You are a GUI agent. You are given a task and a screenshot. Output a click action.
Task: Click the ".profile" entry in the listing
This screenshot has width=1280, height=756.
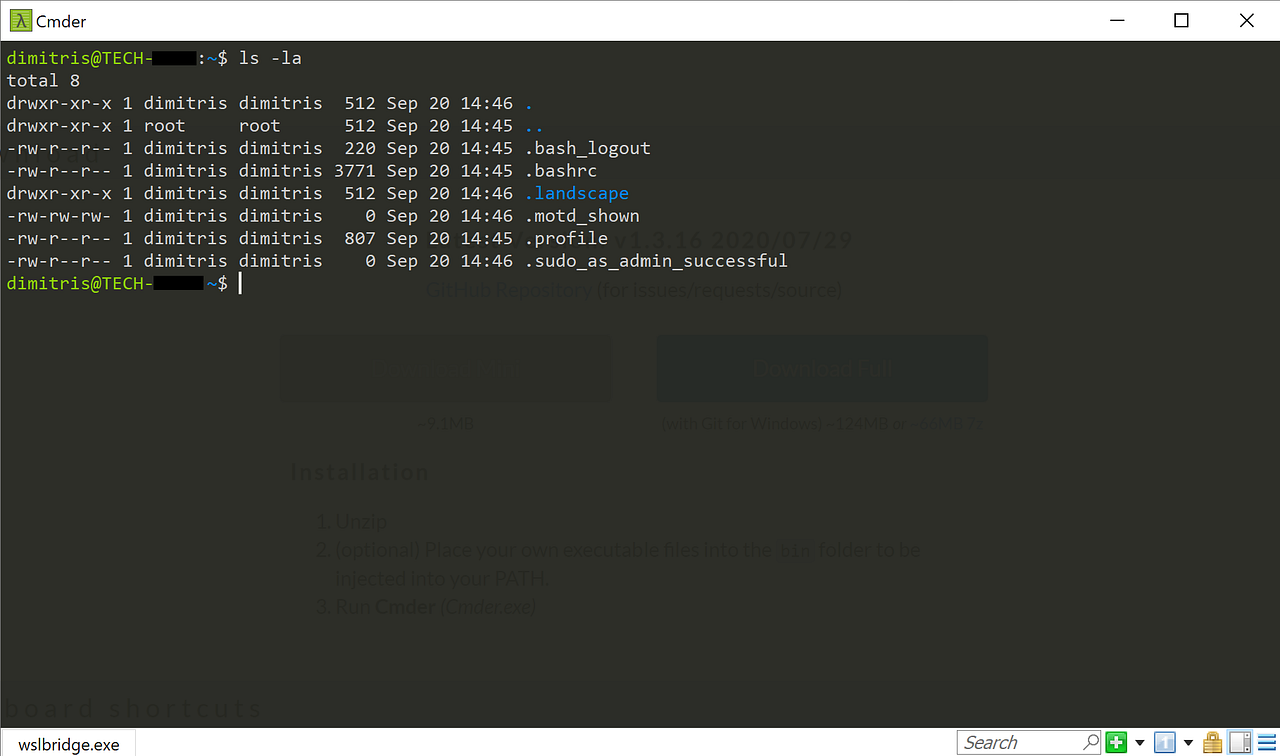[566, 238]
